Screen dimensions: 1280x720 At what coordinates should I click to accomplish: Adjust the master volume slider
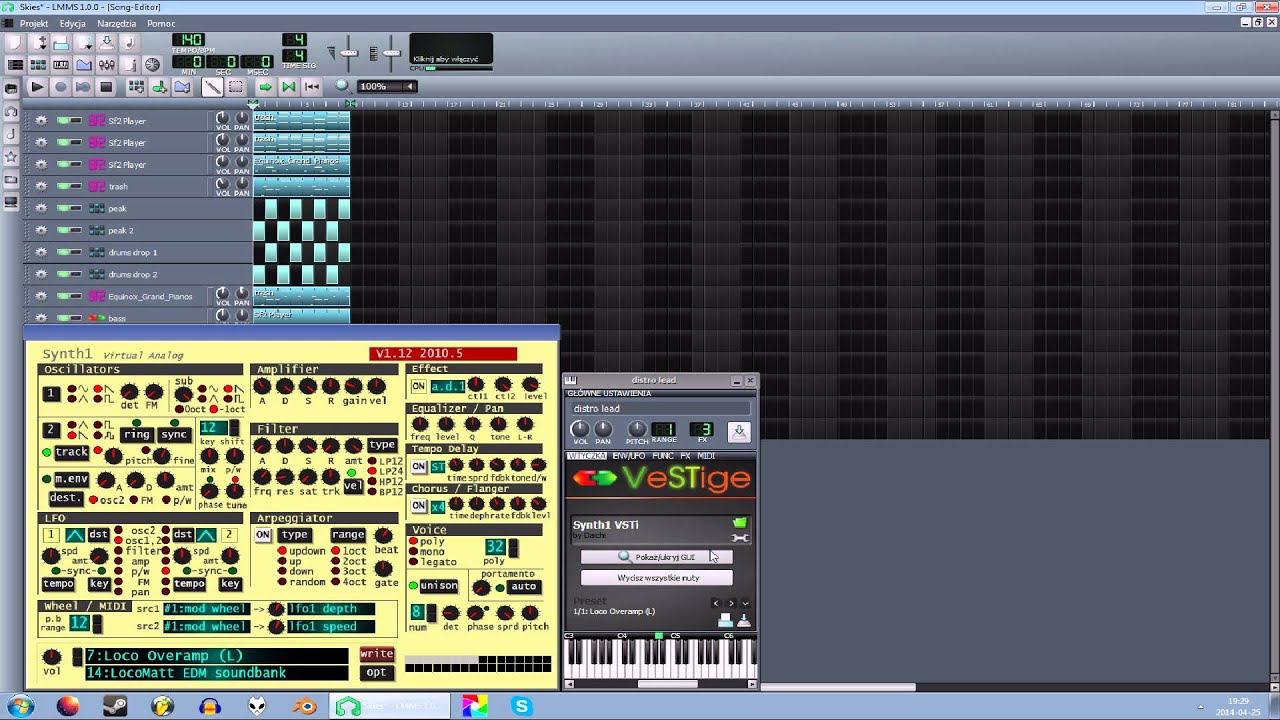click(x=349, y=52)
